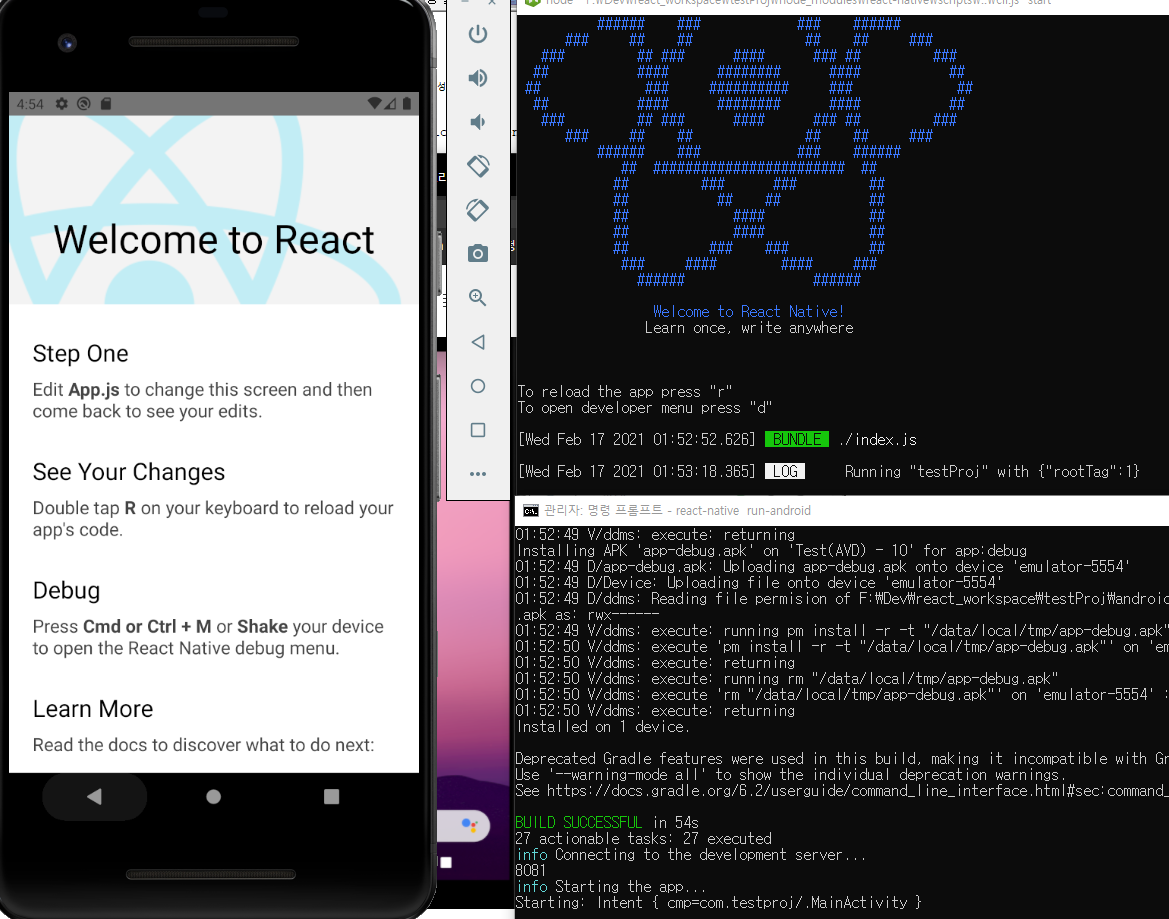The height and width of the screenshot is (919, 1169).
Task: Click 'Installed on 1 device.' line
Action: coord(602,727)
